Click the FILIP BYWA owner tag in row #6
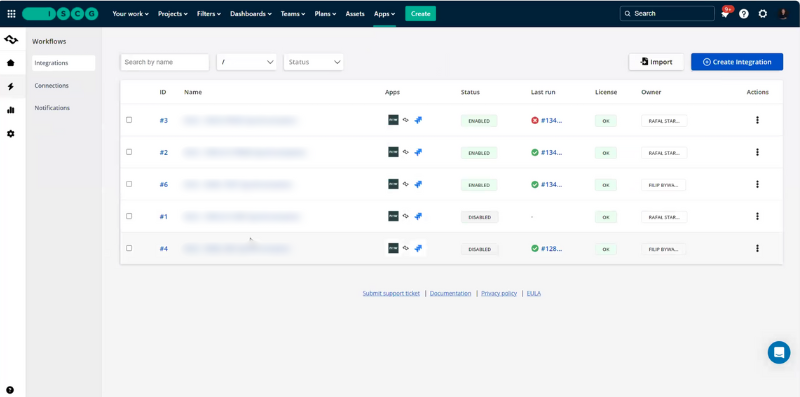The width and height of the screenshot is (800, 397). pos(663,185)
